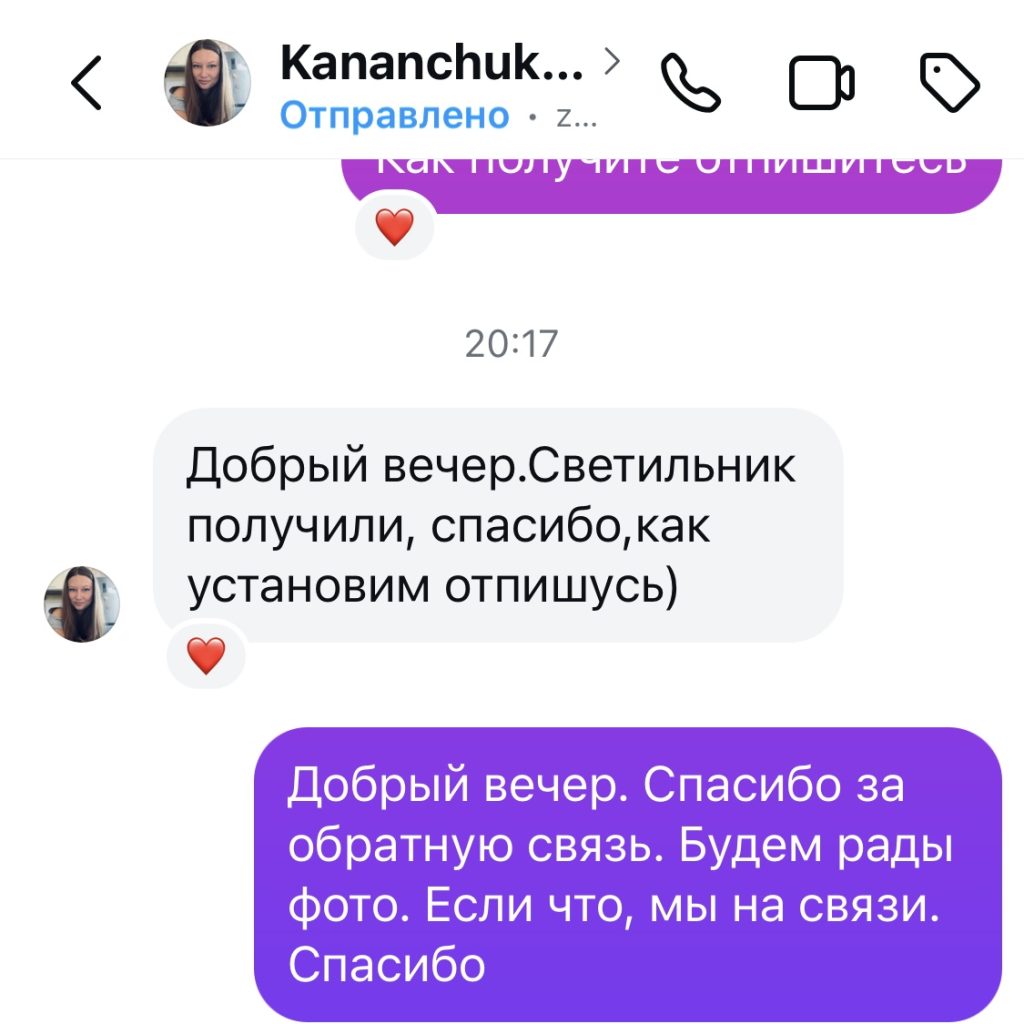Tap heart reaction under the gray message
This screenshot has height=1024, width=1024.
(206, 655)
